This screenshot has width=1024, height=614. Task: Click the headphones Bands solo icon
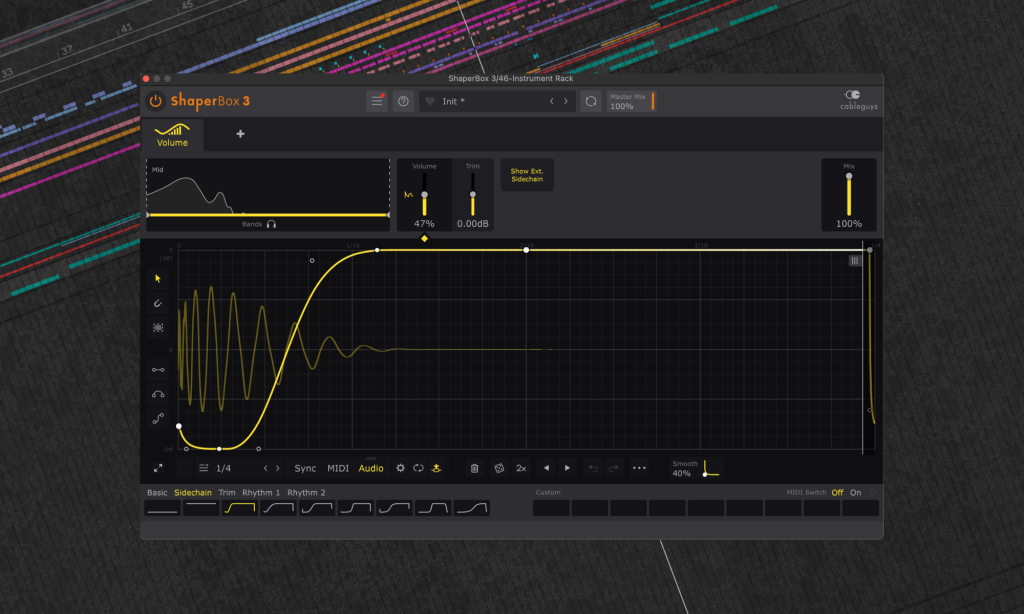[x=271, y=225]
